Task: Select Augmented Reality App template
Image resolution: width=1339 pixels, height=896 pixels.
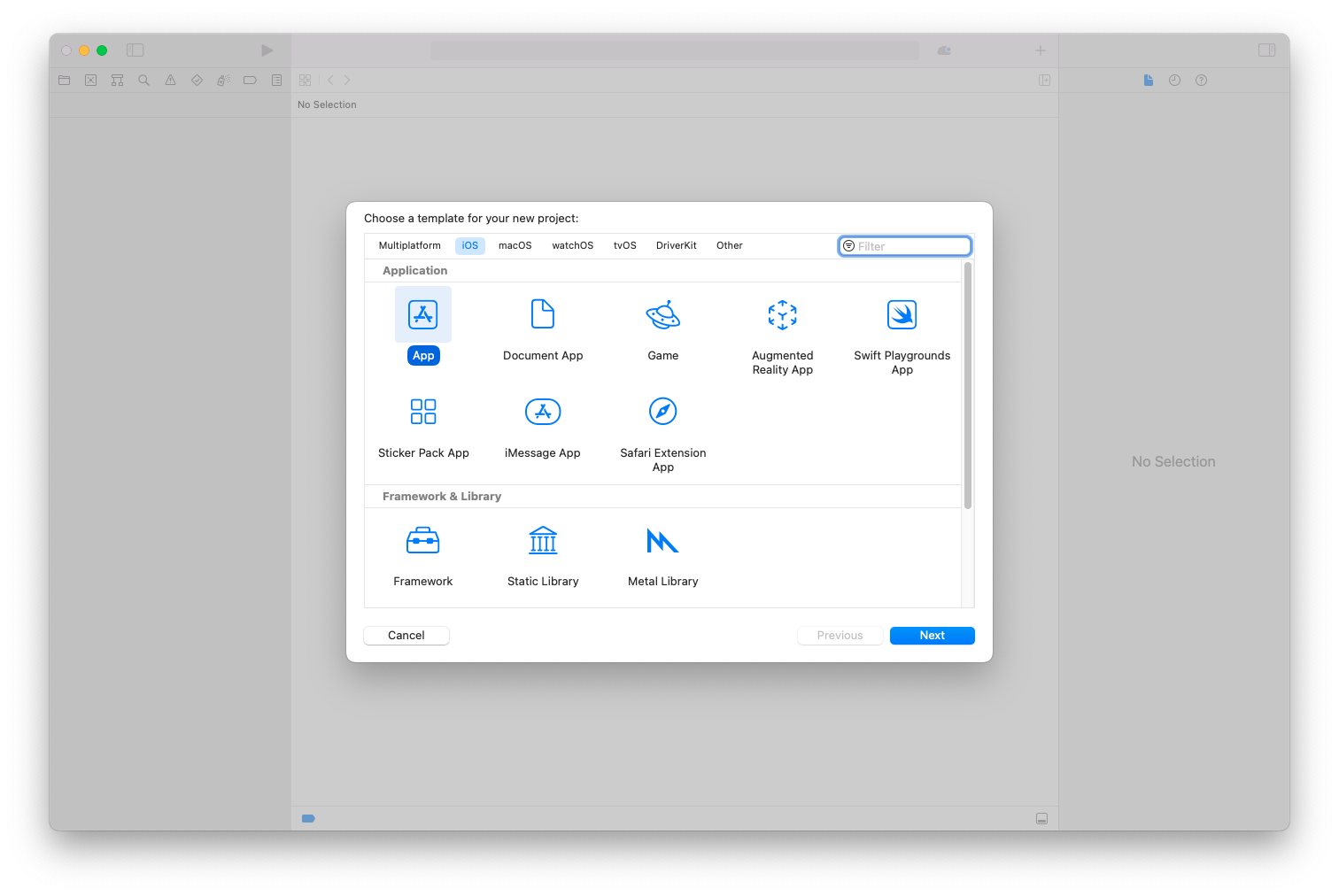Action: coord(783,314)
